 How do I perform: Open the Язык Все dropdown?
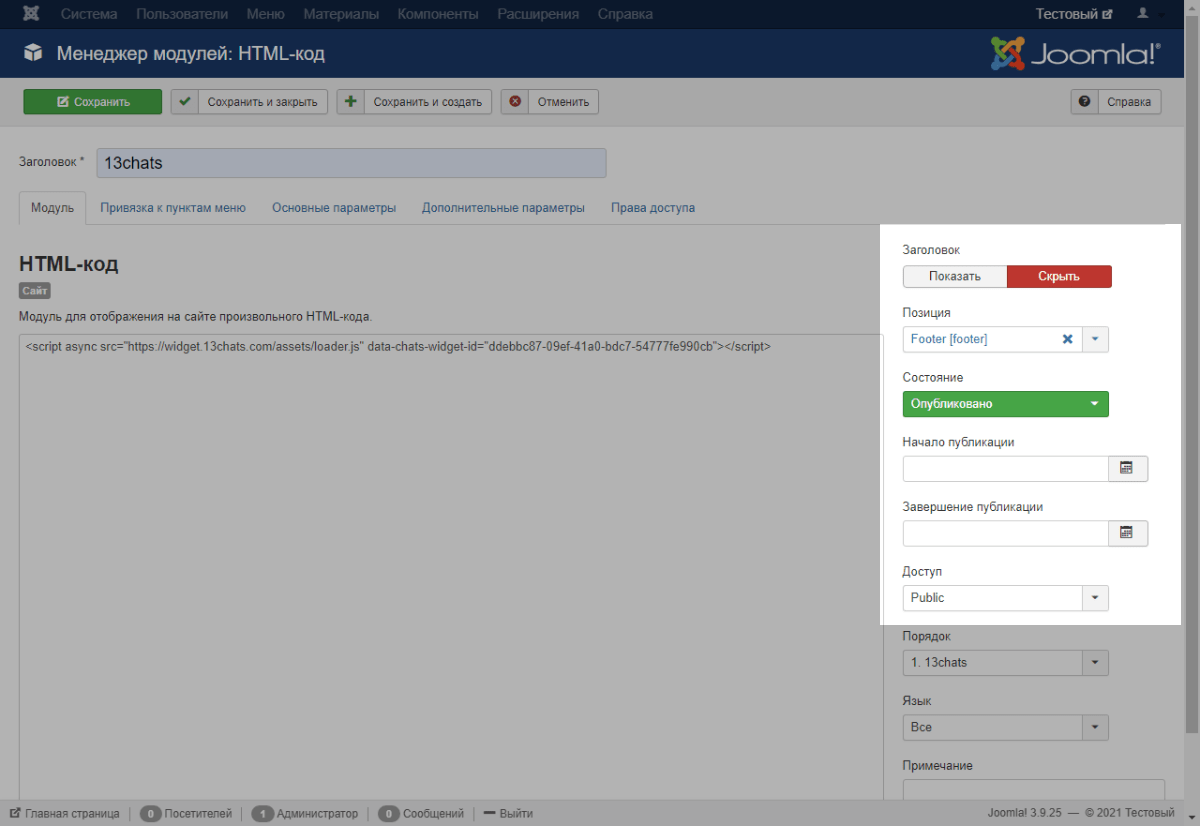[x=1005, y=727]
